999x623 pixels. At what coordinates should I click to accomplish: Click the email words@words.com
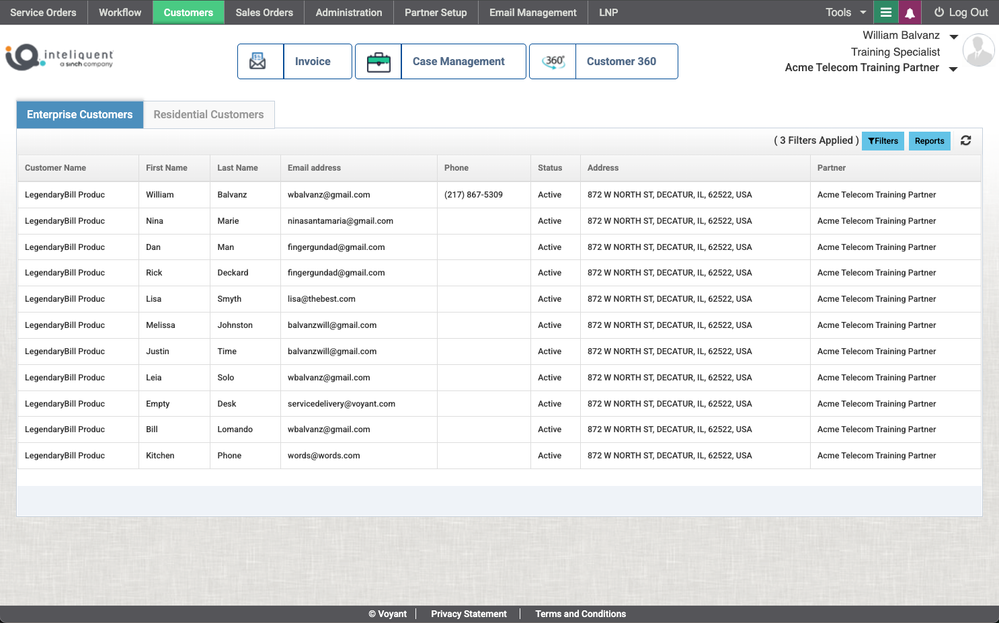324,455
